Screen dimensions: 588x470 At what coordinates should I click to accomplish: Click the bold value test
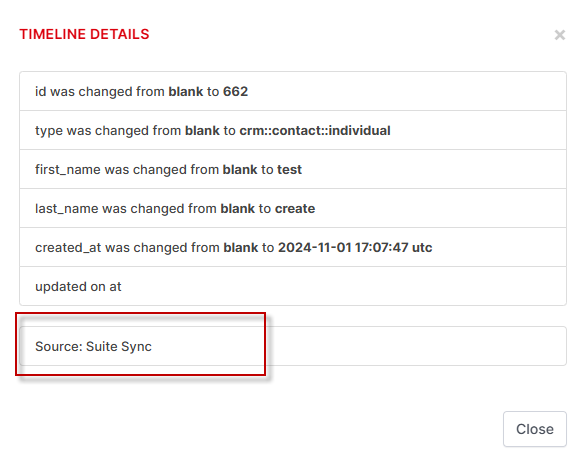(x=290, y=170)
